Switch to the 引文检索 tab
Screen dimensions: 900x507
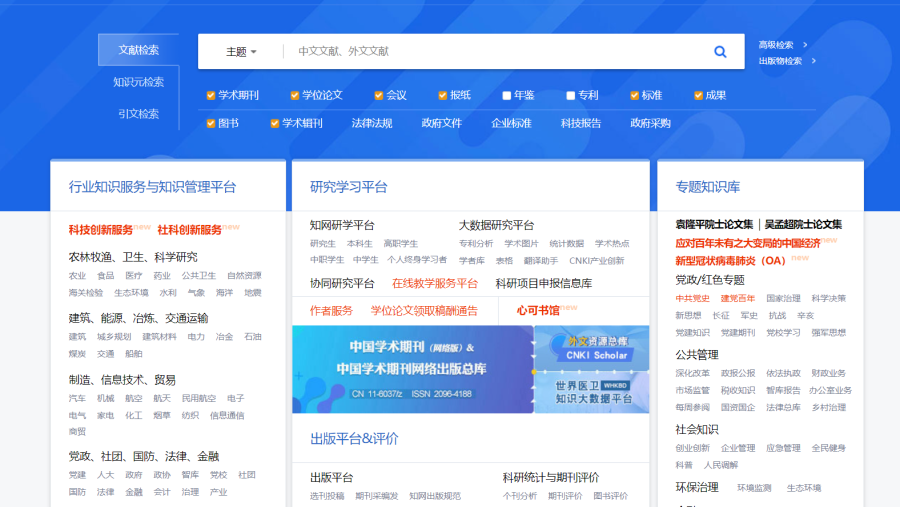pos(138,114)
